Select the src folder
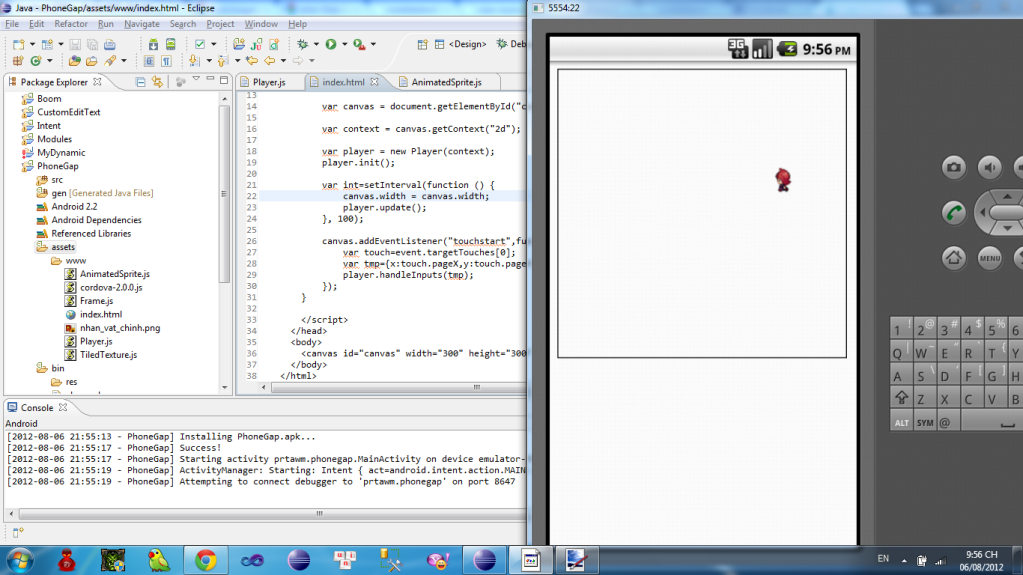 coord(57,179)
